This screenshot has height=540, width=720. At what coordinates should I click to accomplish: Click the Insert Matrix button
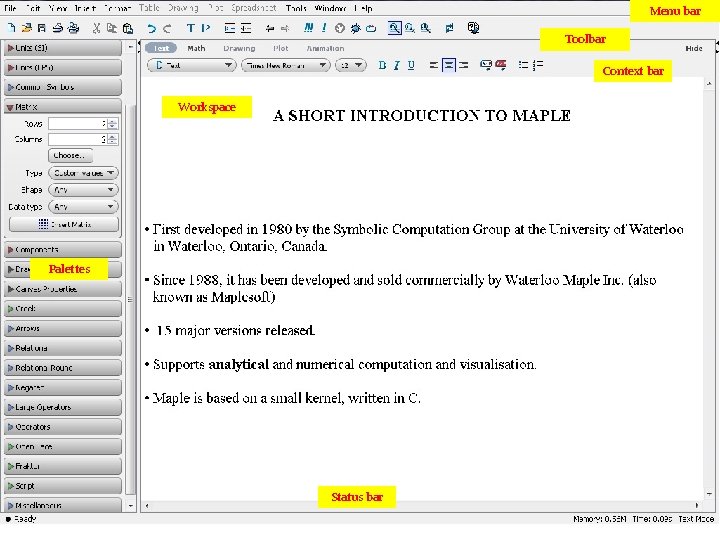click(x=64, y=225)
